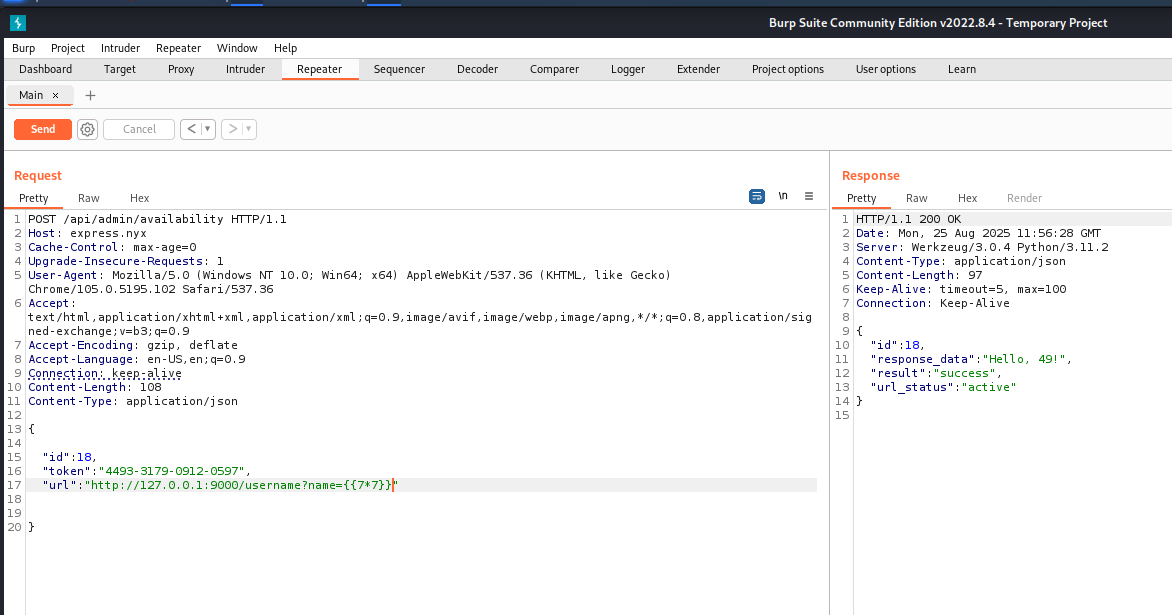Go back to previous request in history
The width and height of the screenshot is (1172, 615).
pyautogui.click(x=191, y=129)
